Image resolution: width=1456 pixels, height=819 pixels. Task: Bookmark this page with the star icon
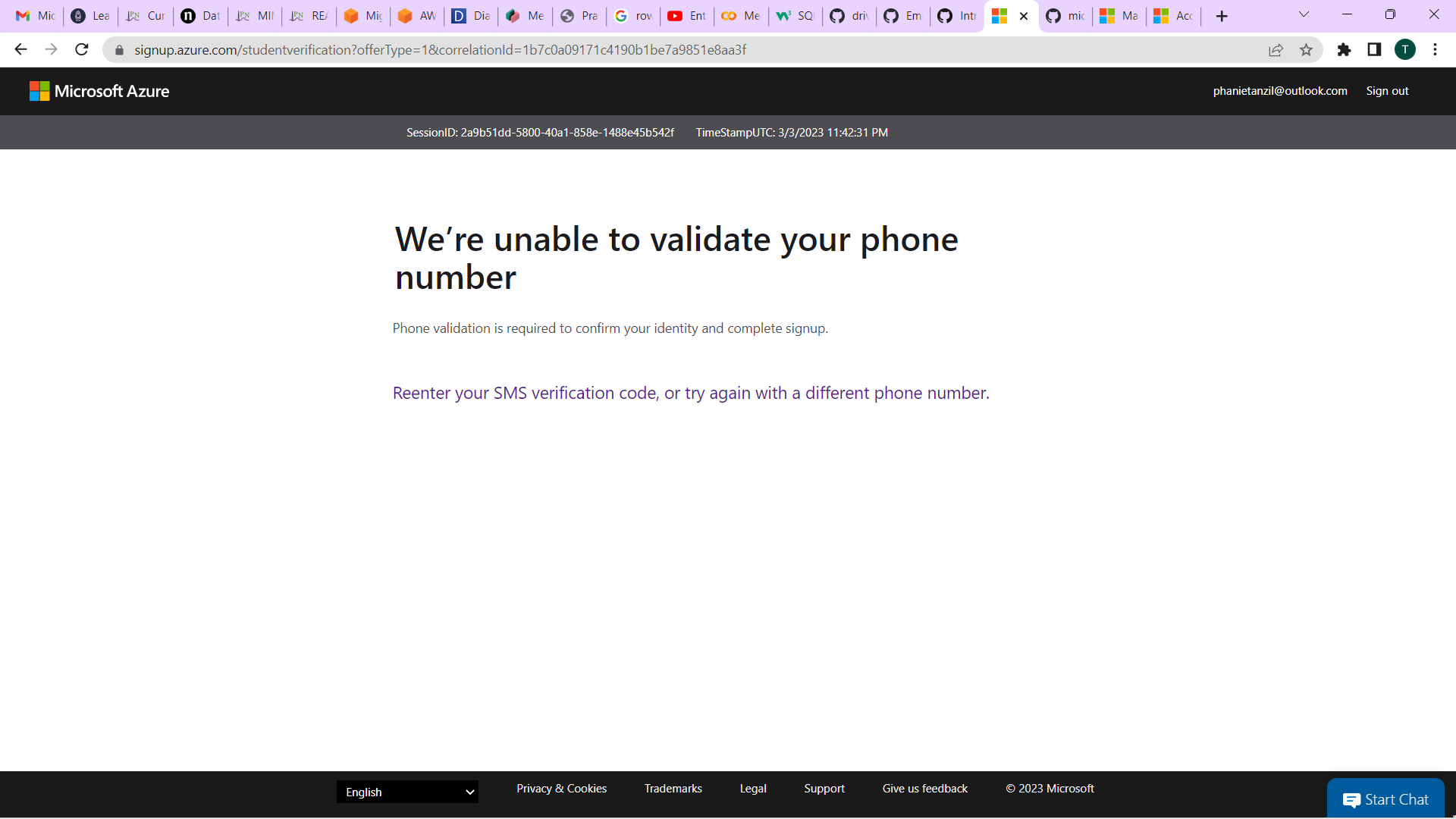point(1307,49)
